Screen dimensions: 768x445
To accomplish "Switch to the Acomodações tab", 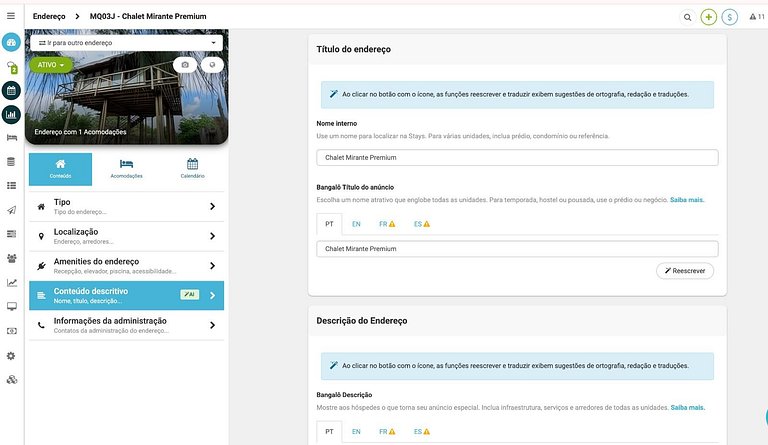I will 126,169.
